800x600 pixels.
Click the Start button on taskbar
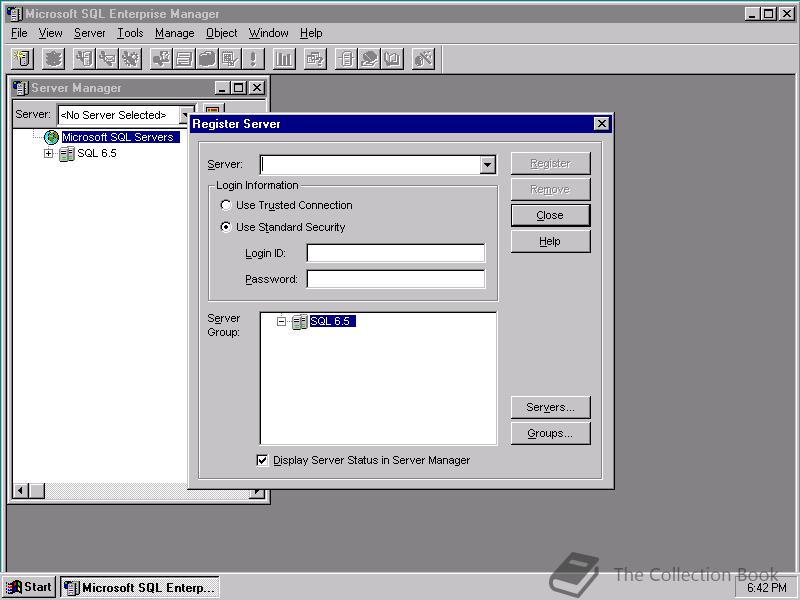pyautogui.click(x=29, y=587)
